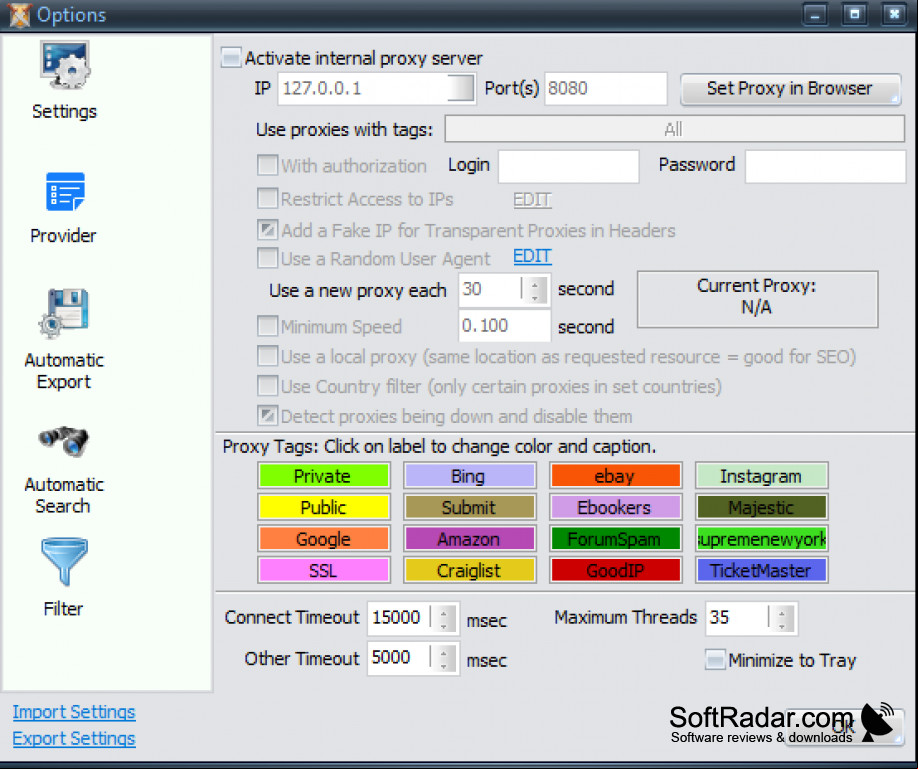The height and width of the screenshot is (769, 918).
Task: Open the Provider list icon
Action: 64,191
